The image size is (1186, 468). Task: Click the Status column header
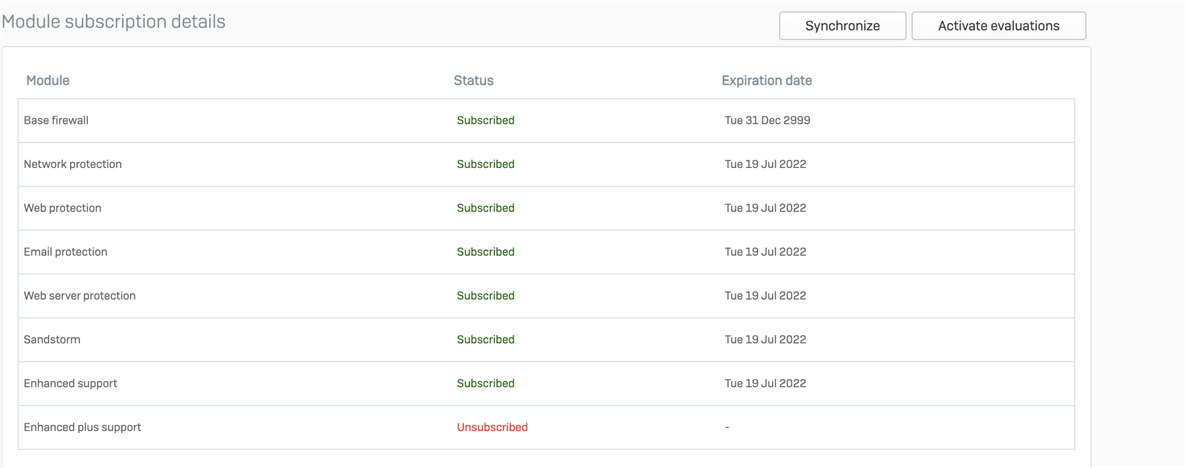click(x=473, y=80)
